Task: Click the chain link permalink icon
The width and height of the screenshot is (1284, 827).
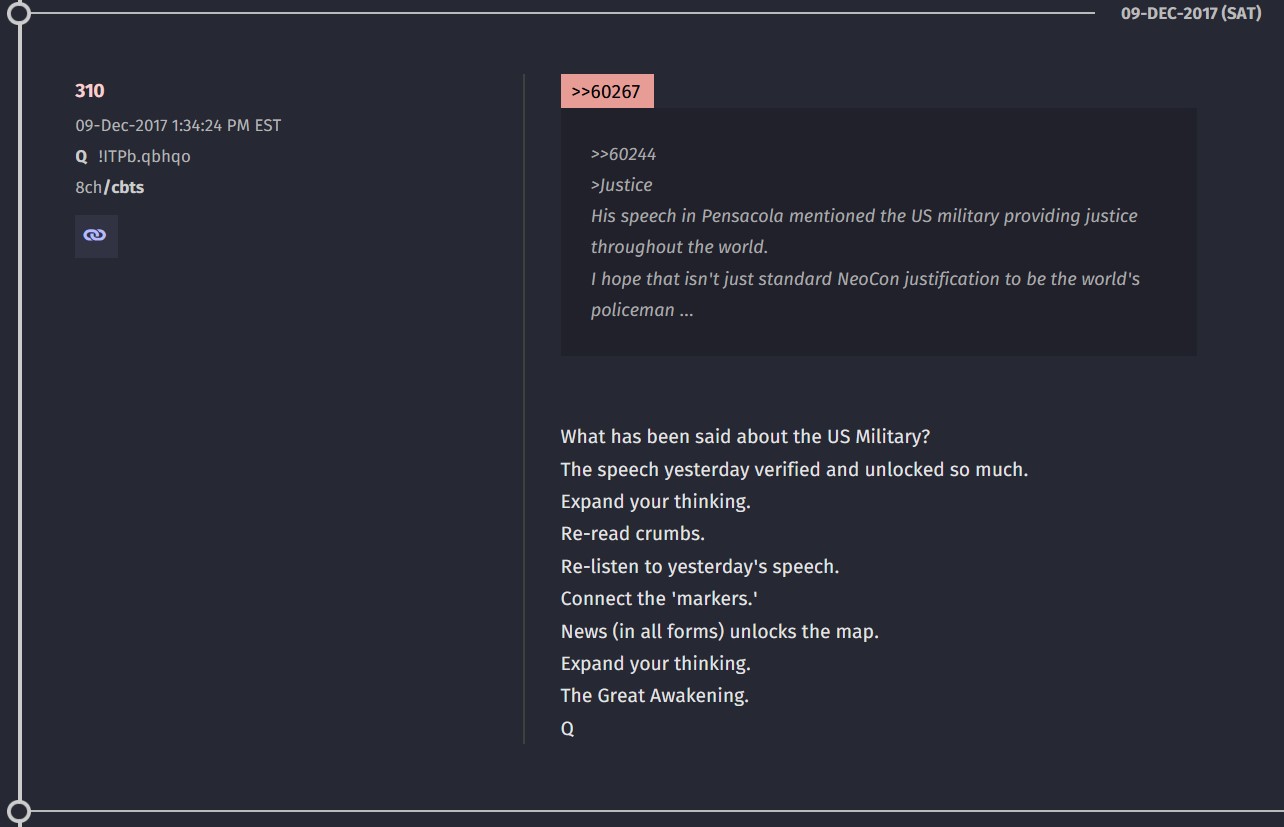Action: coord(96,236)
